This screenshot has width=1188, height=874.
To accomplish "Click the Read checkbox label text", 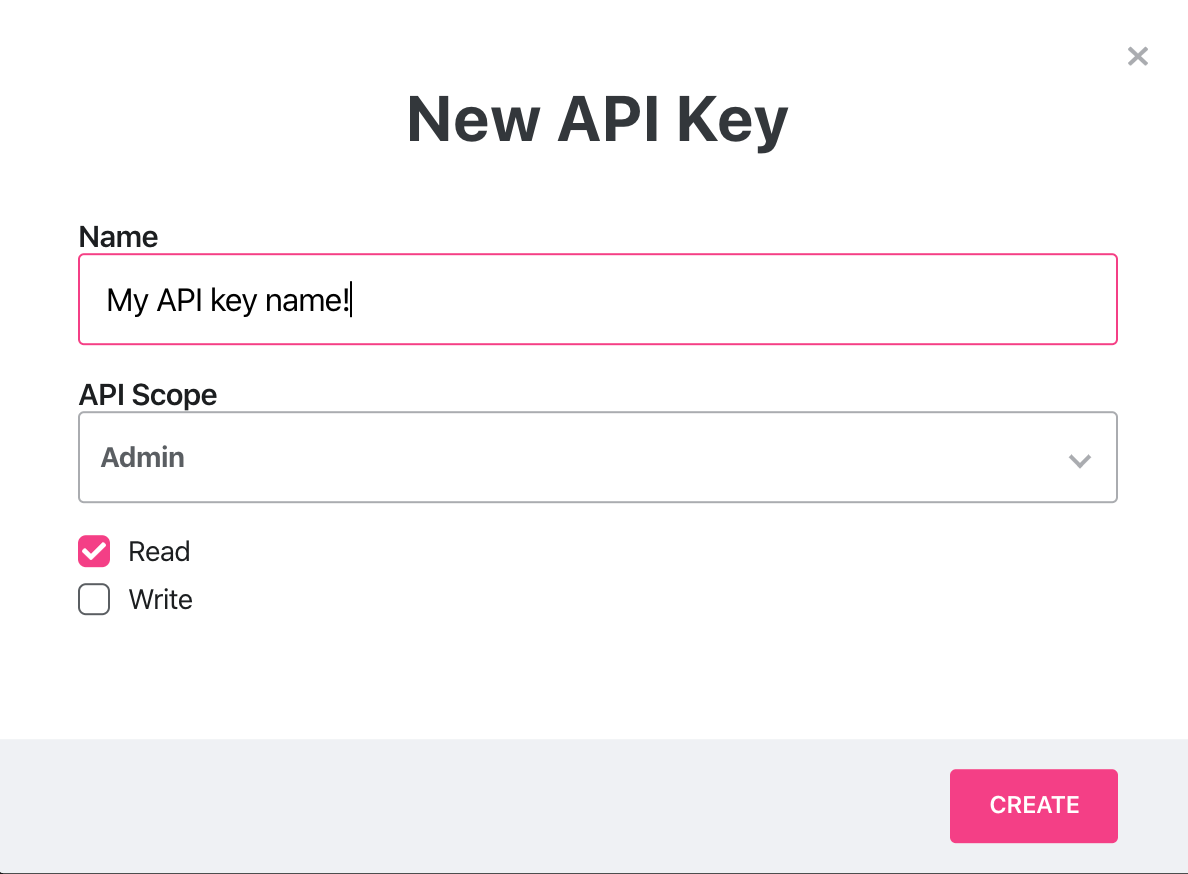I will pyautogui.click(x=159, y=552).
